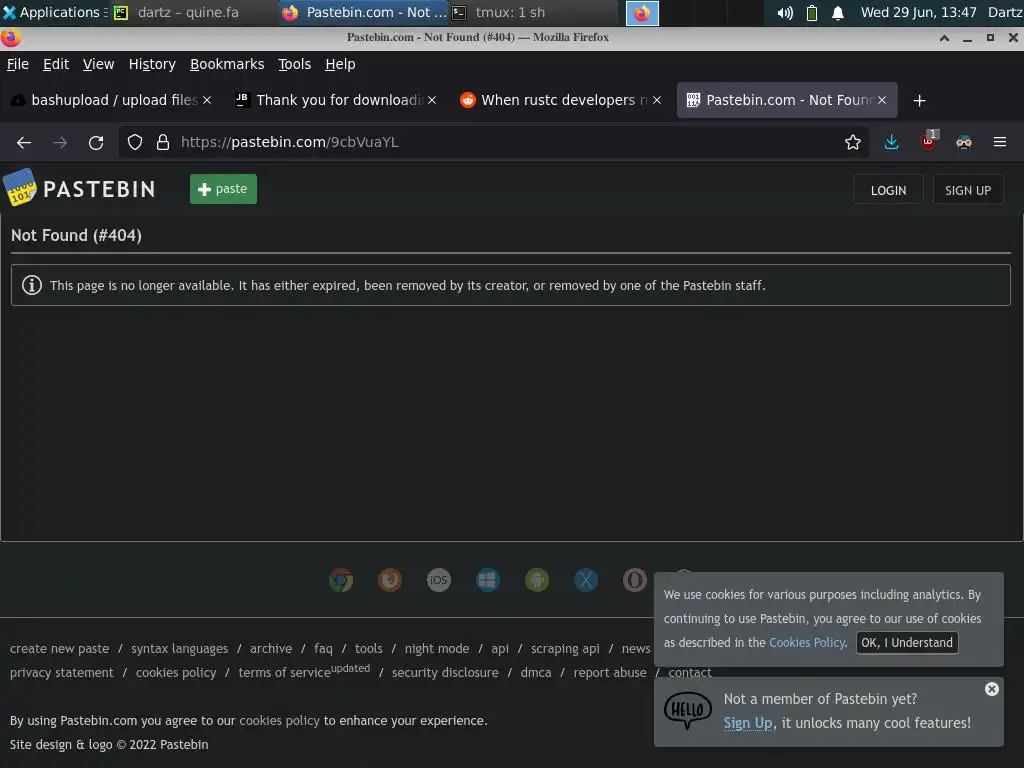Open the History menu
This screenshot has width=1024, height=768.
pos(152,64)
